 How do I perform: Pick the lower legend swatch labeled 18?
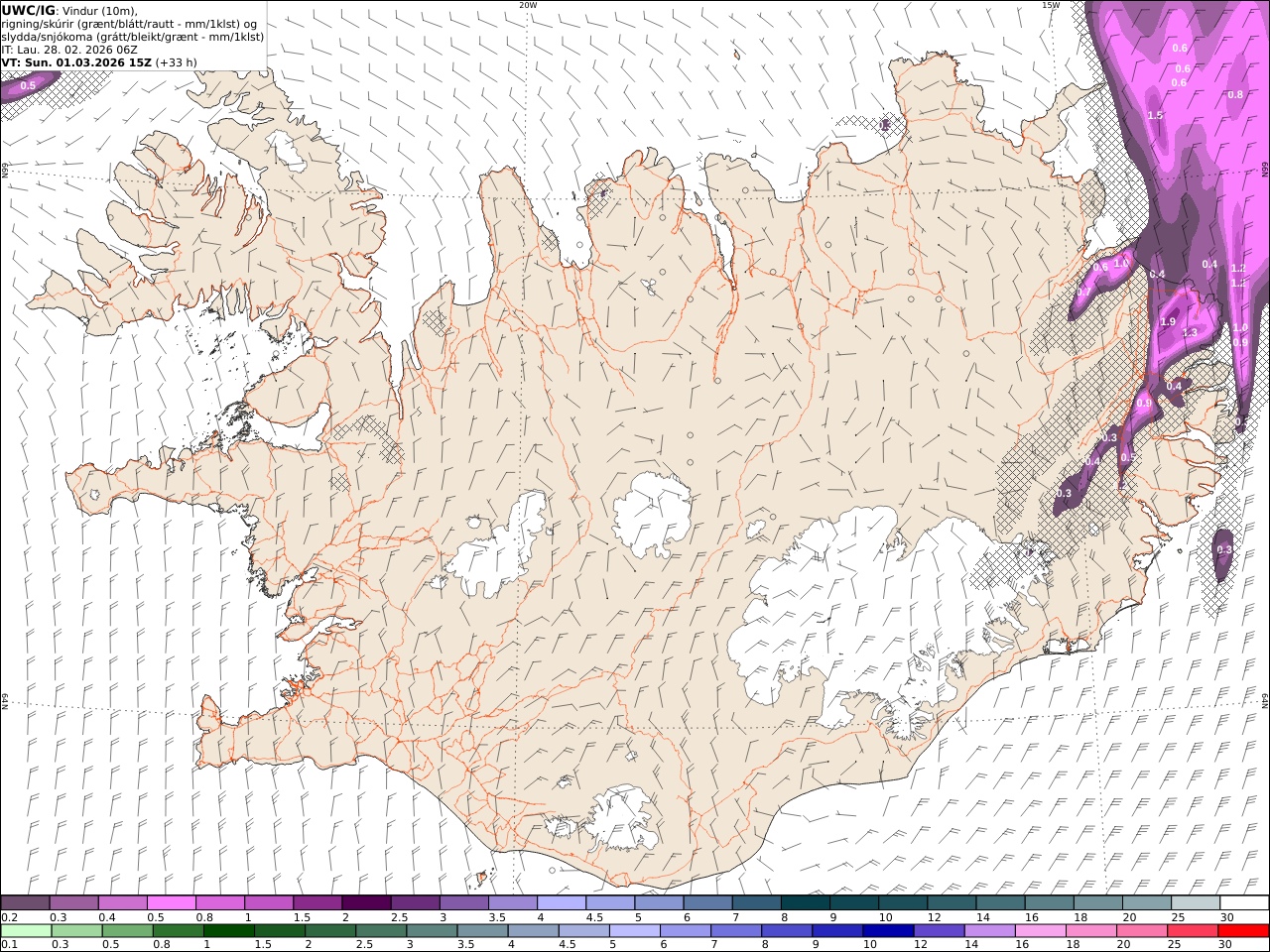tap(1090, 931)
